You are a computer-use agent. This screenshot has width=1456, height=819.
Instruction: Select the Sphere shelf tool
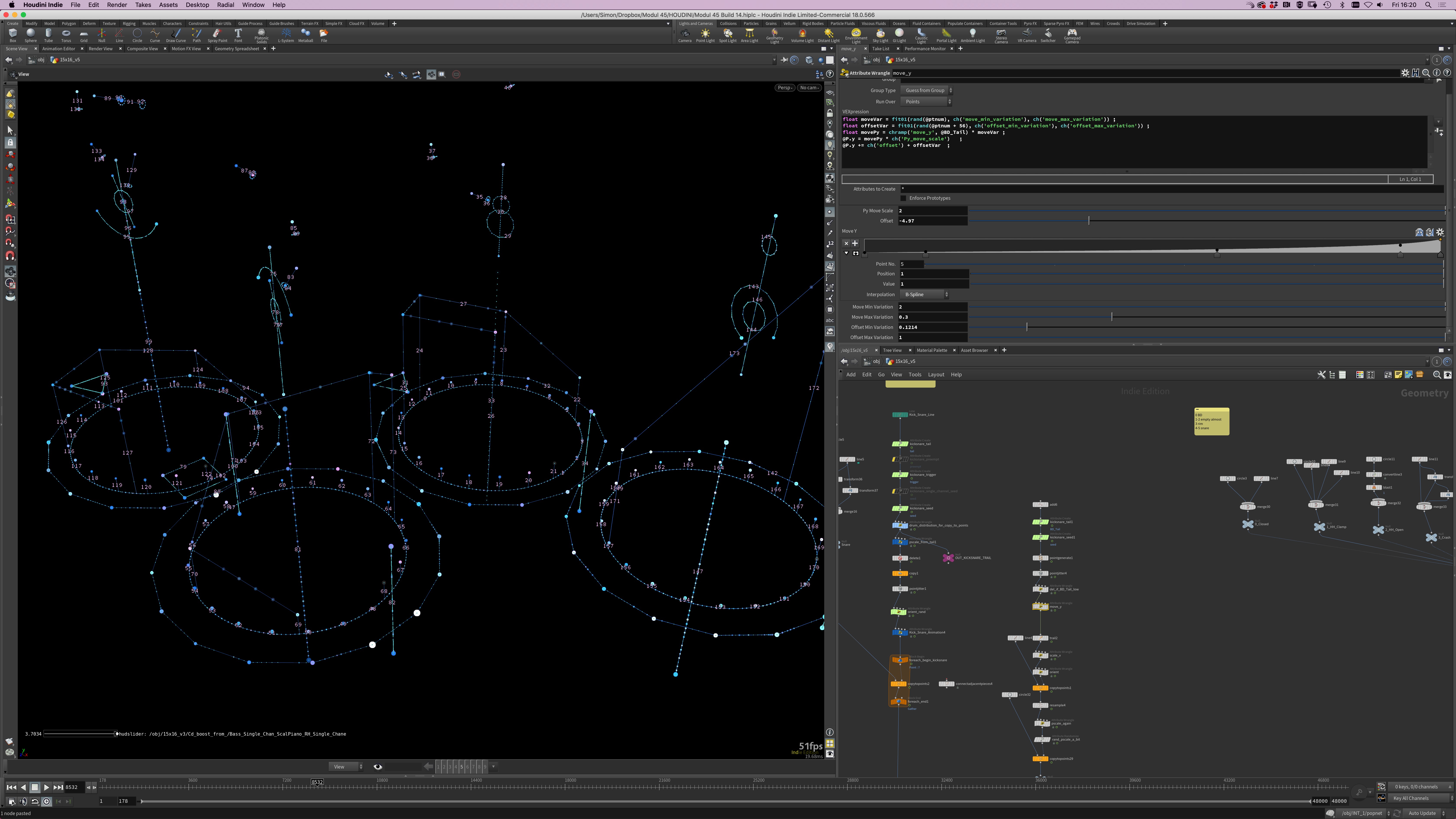tap(31, 36)
